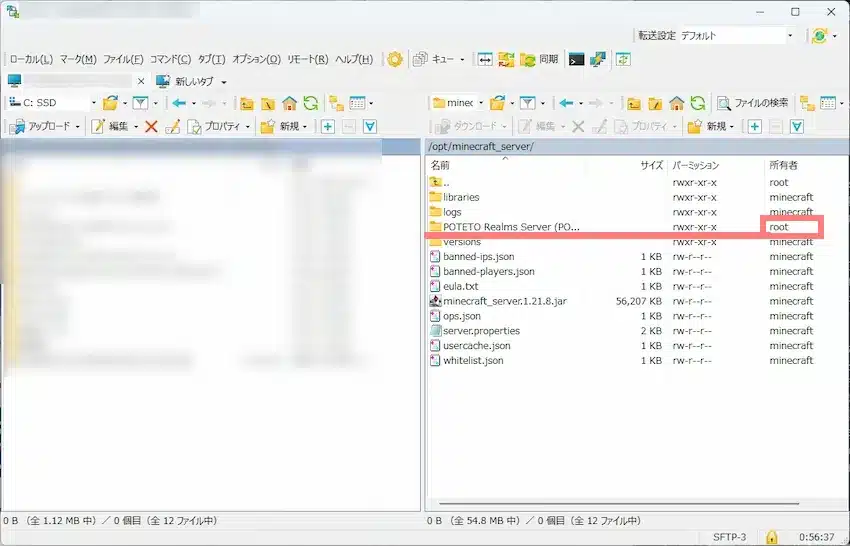Click the Preferences gear icon
Screen dimensions: 850x546
(395, 60)
